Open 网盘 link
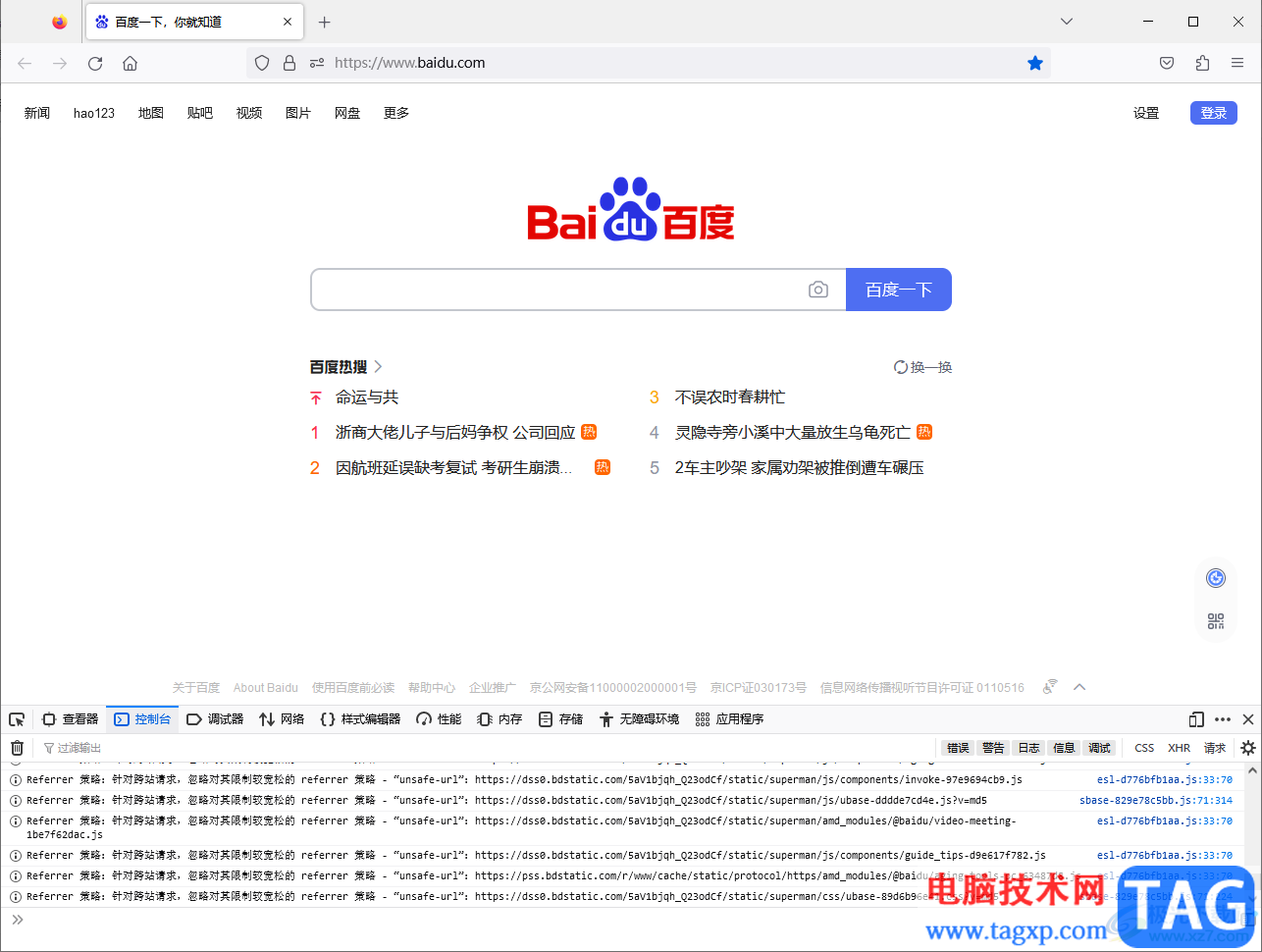 pos(347,113)
